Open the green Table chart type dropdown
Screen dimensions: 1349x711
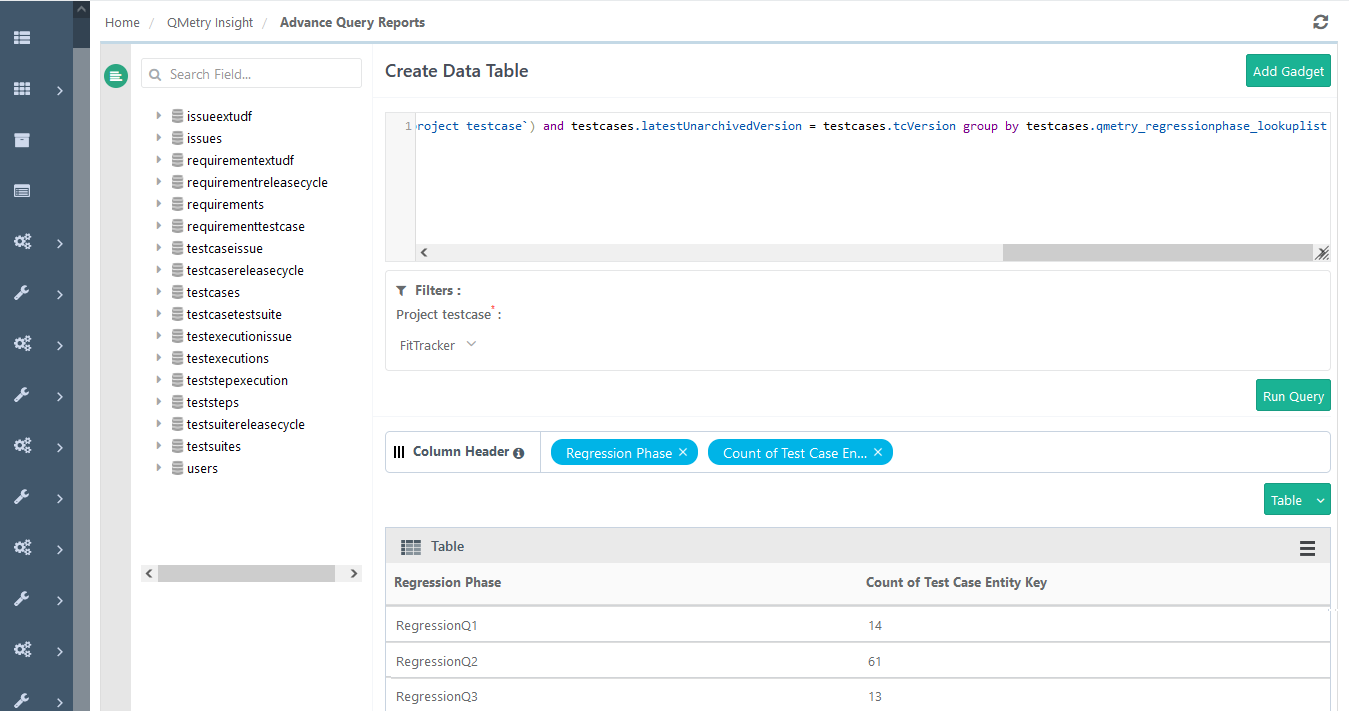(x=1297, y=500)
